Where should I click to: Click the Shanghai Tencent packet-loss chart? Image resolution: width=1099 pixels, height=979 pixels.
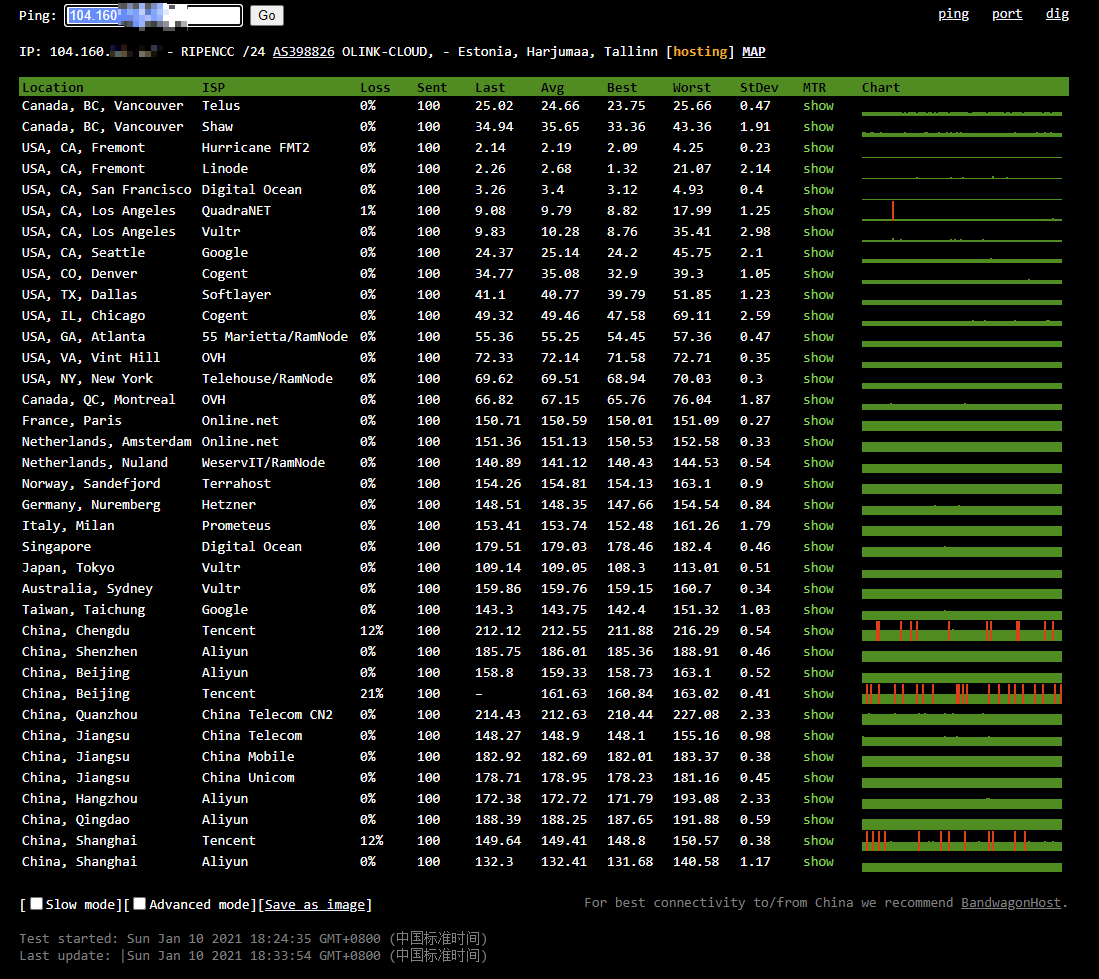pyautogui.click(x=962, y=841)
